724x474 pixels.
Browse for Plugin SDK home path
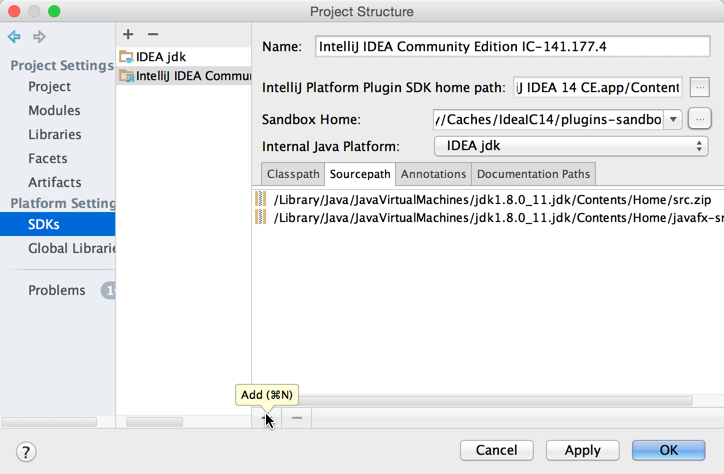click(700, 87)
